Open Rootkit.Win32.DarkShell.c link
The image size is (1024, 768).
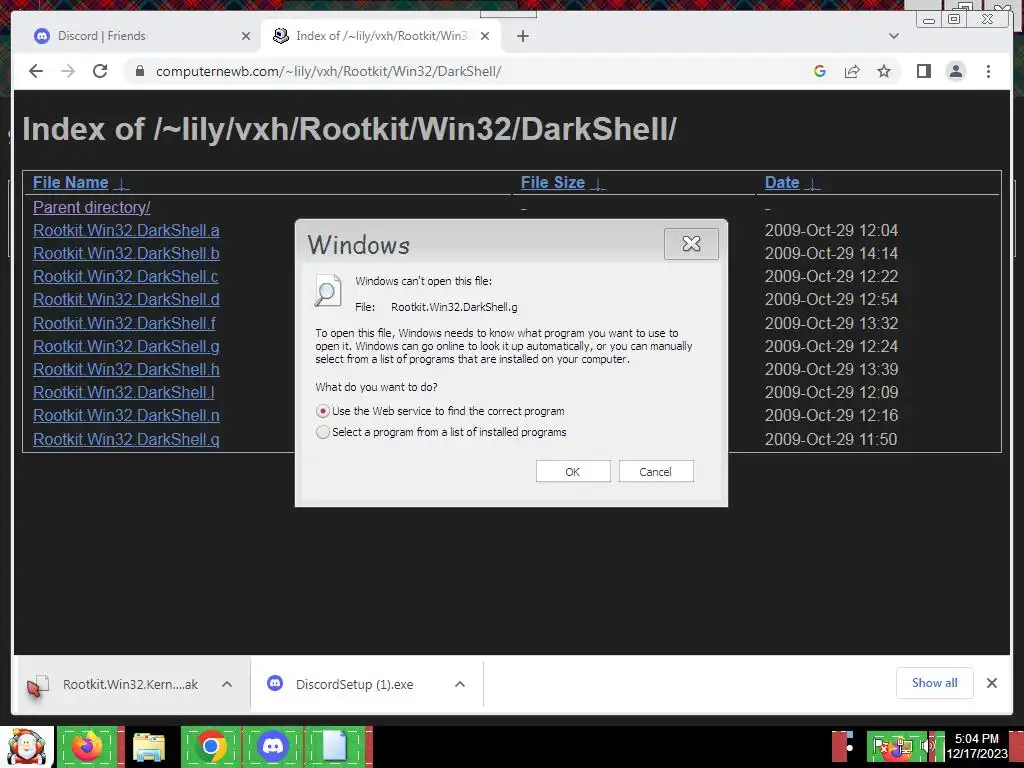click(125, 276)
